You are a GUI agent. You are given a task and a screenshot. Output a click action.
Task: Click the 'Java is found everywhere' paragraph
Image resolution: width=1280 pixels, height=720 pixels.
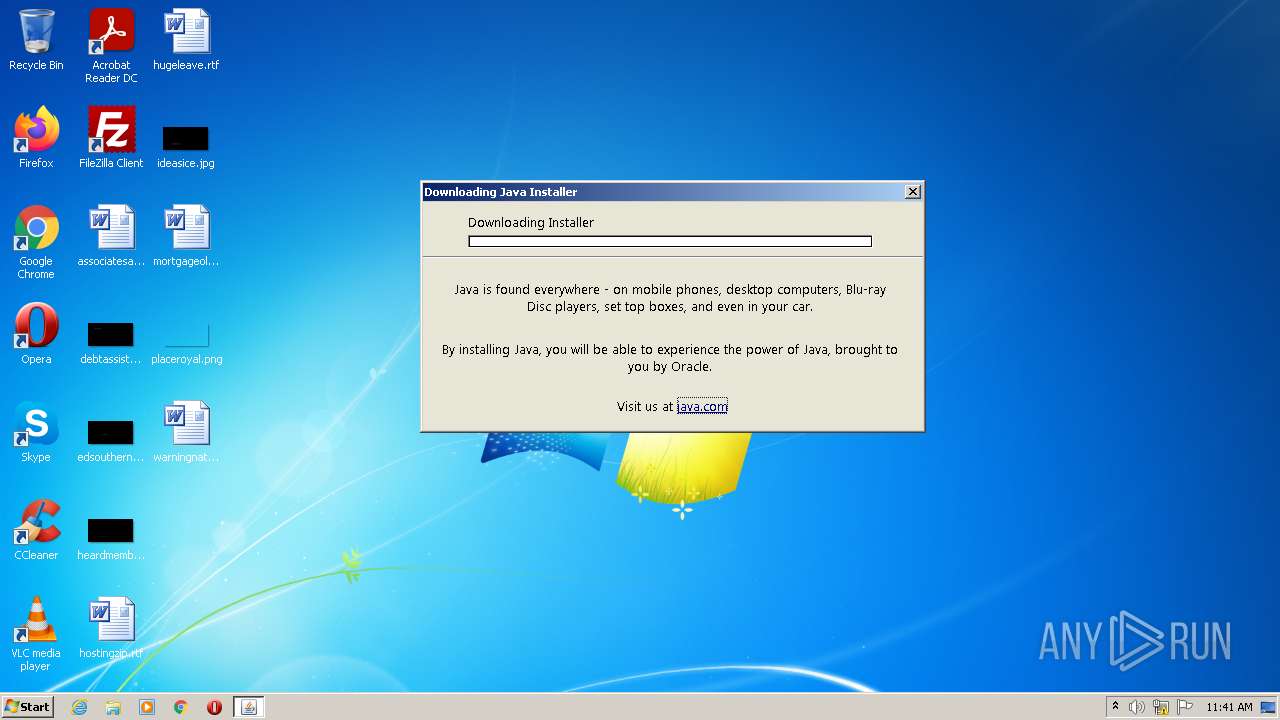pos(670,298)
